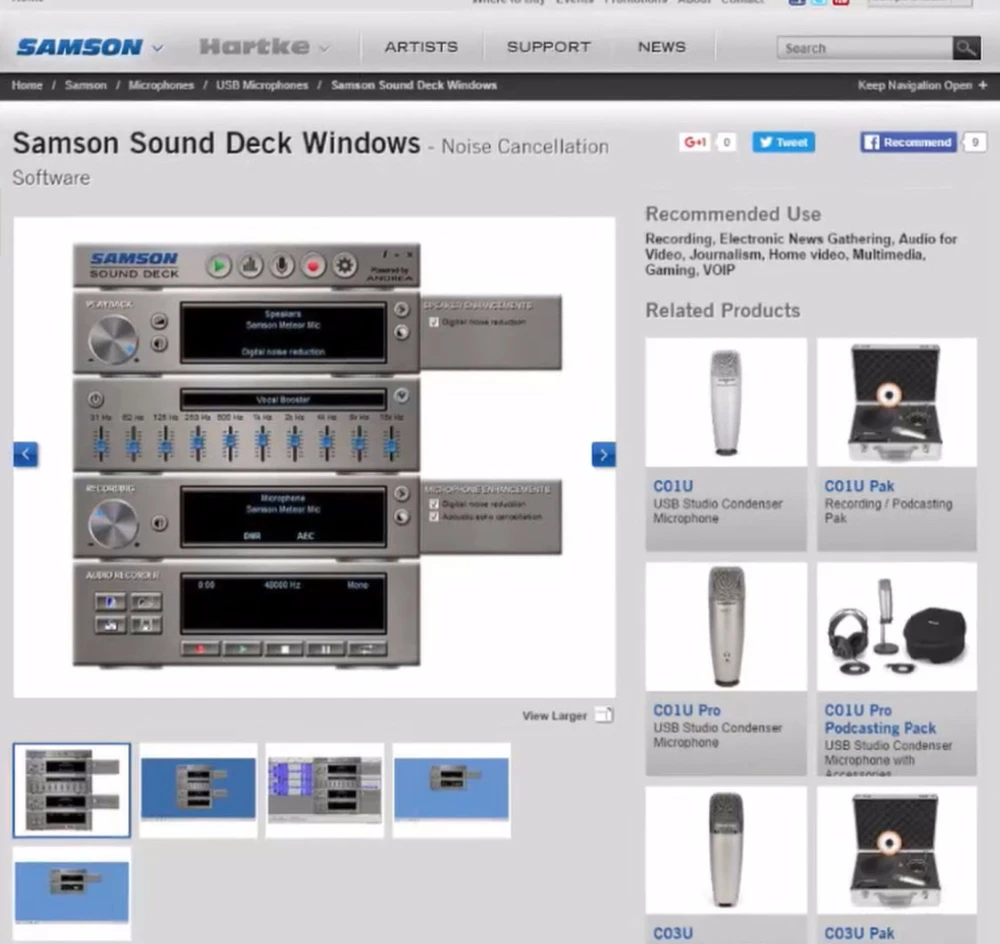
Task: Open the C03U Pak product link
Action: [x=859, y=933]
